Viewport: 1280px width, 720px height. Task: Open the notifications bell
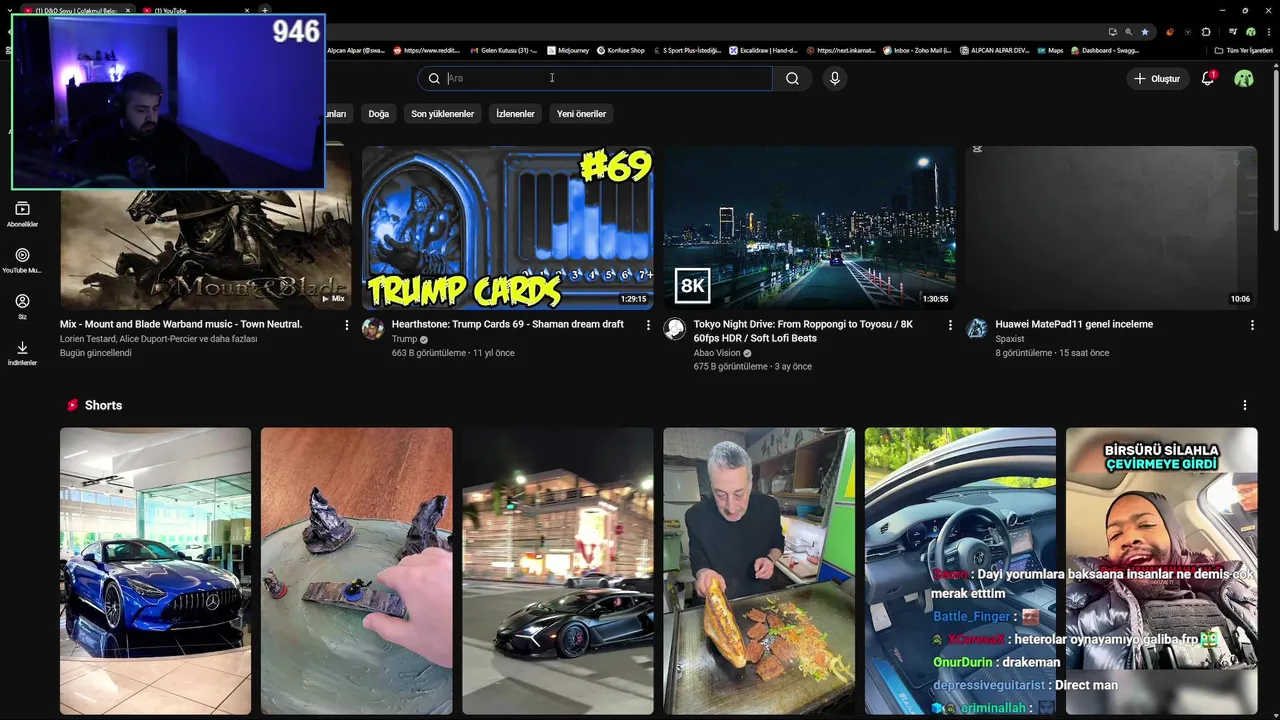tap(1208, 78)
